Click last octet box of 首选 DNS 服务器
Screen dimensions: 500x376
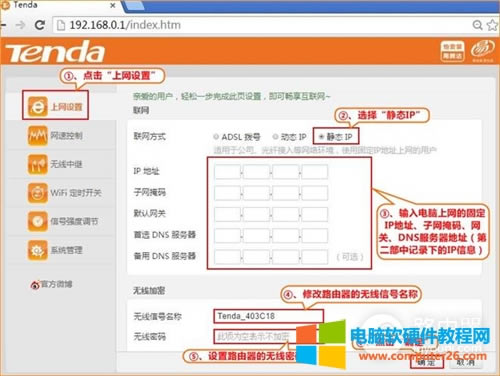[315, 236]
